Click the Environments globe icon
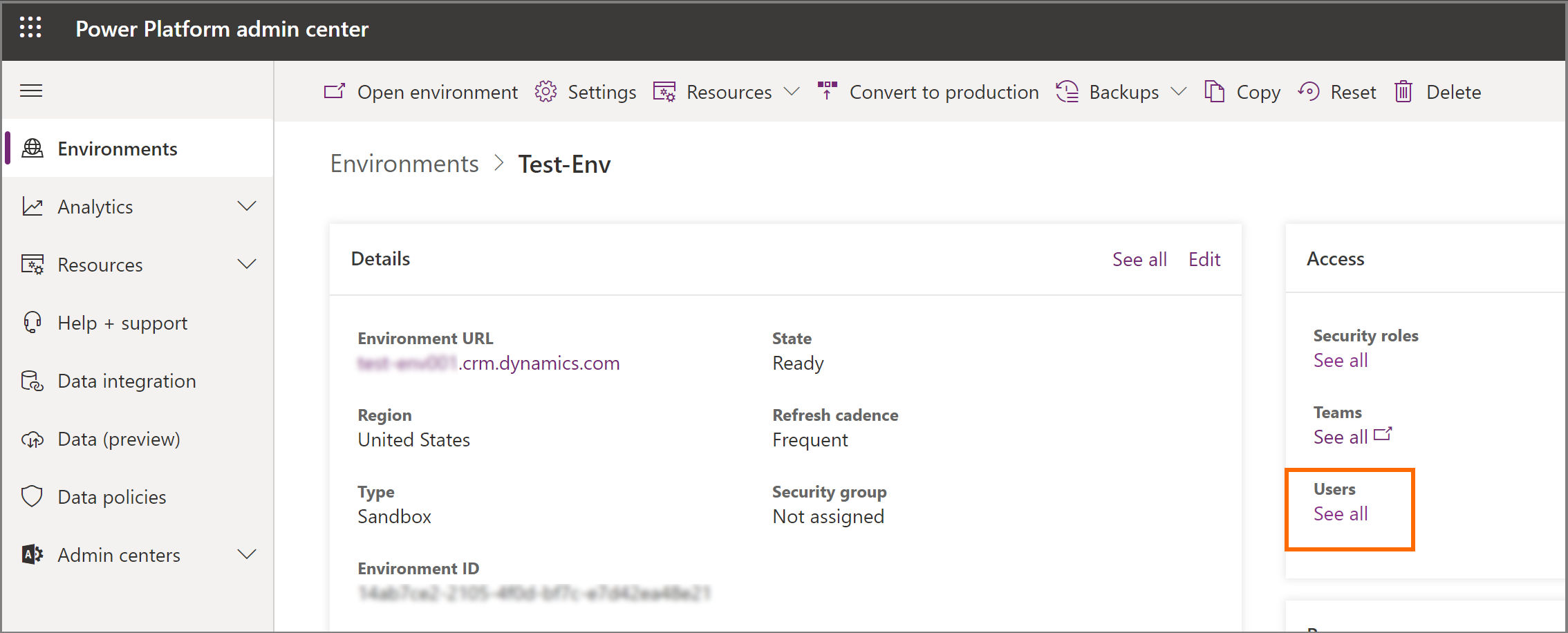This screenshot has height=633, width=1568. tap(32, 149)
